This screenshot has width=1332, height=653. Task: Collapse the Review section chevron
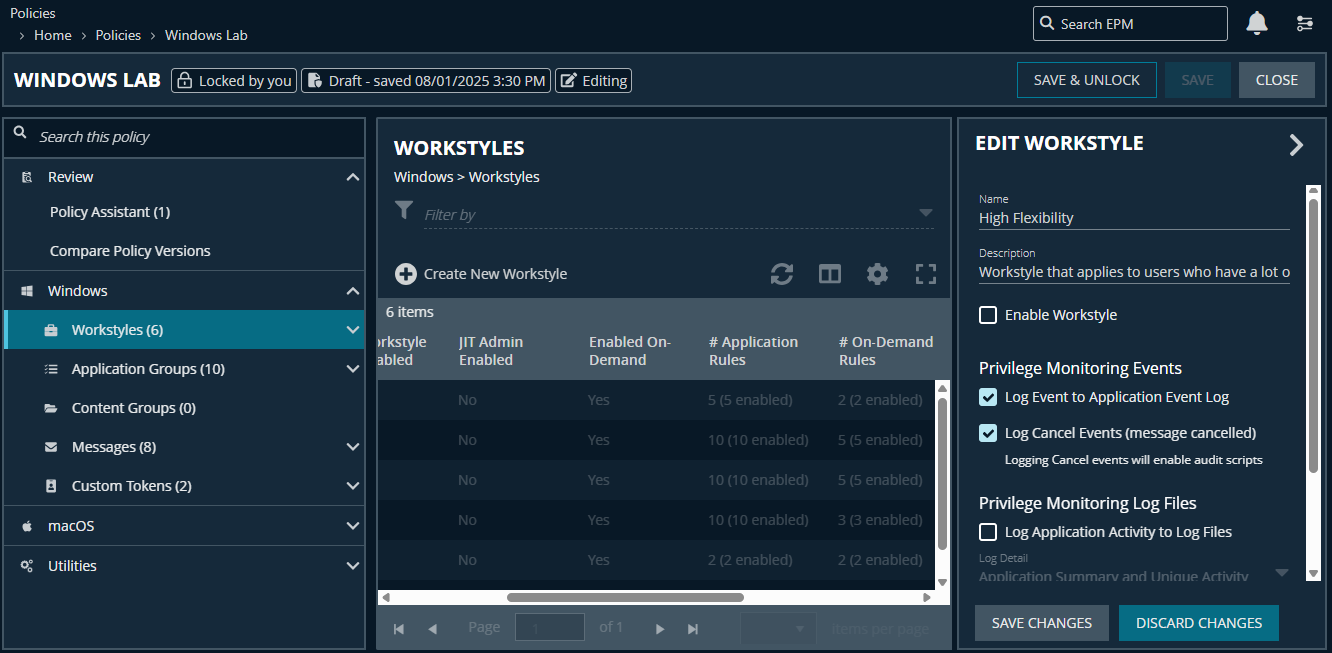pos(352,177)
